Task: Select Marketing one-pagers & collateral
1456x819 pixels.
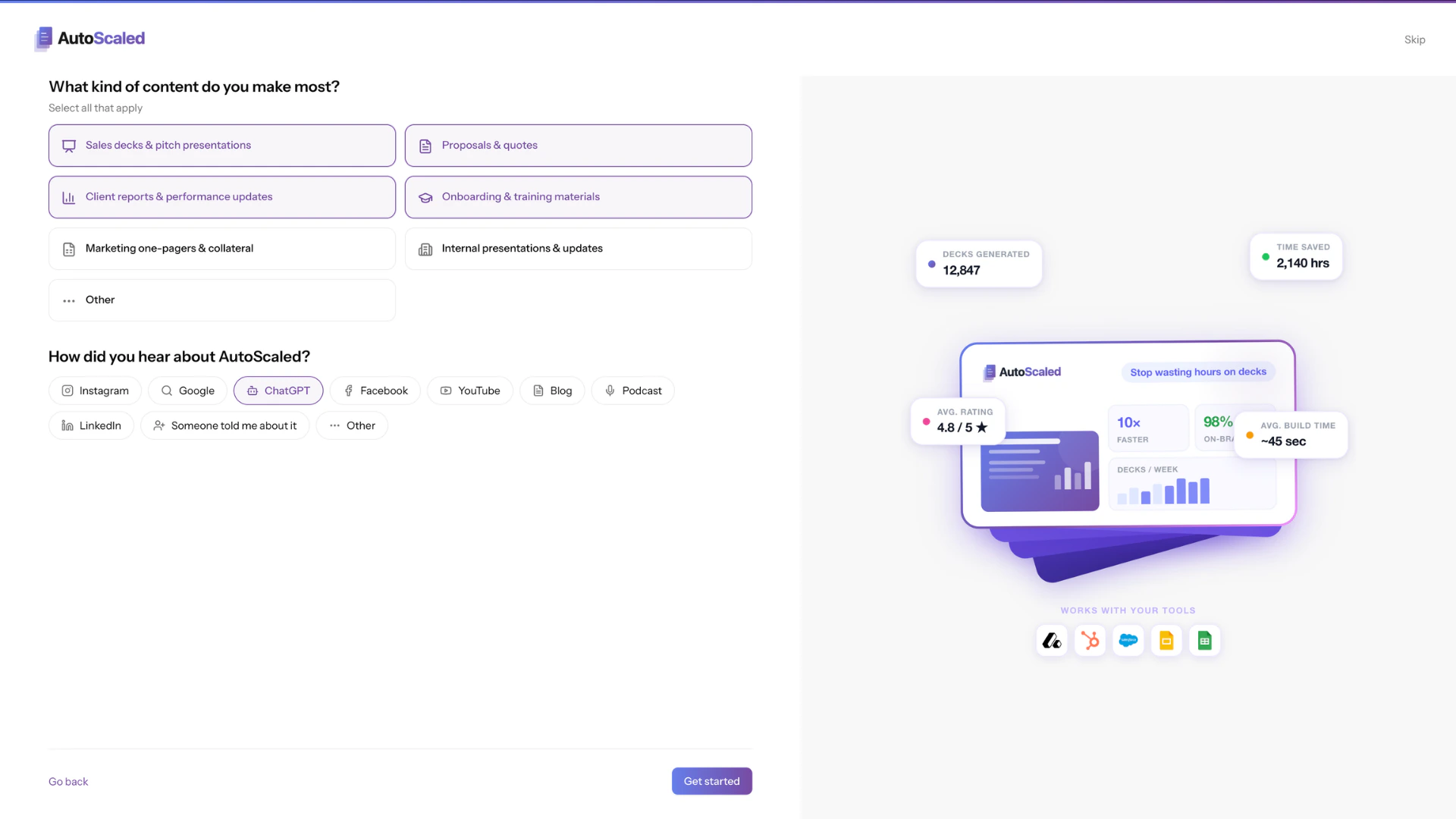Action: pyautogui.click(x=221, y=249)
